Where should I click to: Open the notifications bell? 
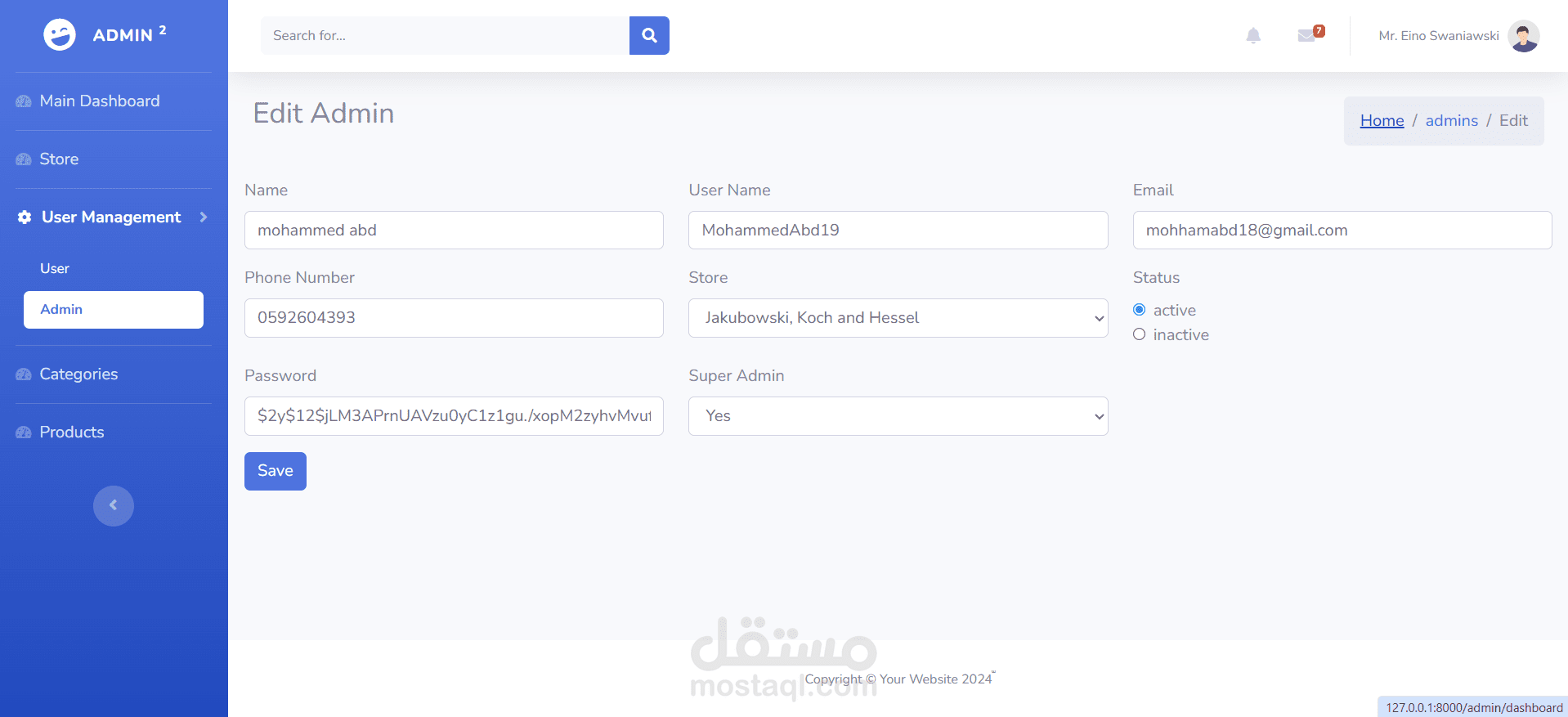point(1253,35)
